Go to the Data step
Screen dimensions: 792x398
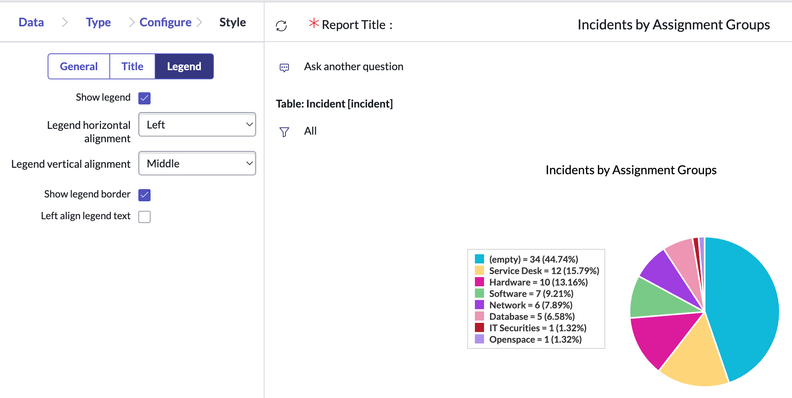tap(31, 22)
